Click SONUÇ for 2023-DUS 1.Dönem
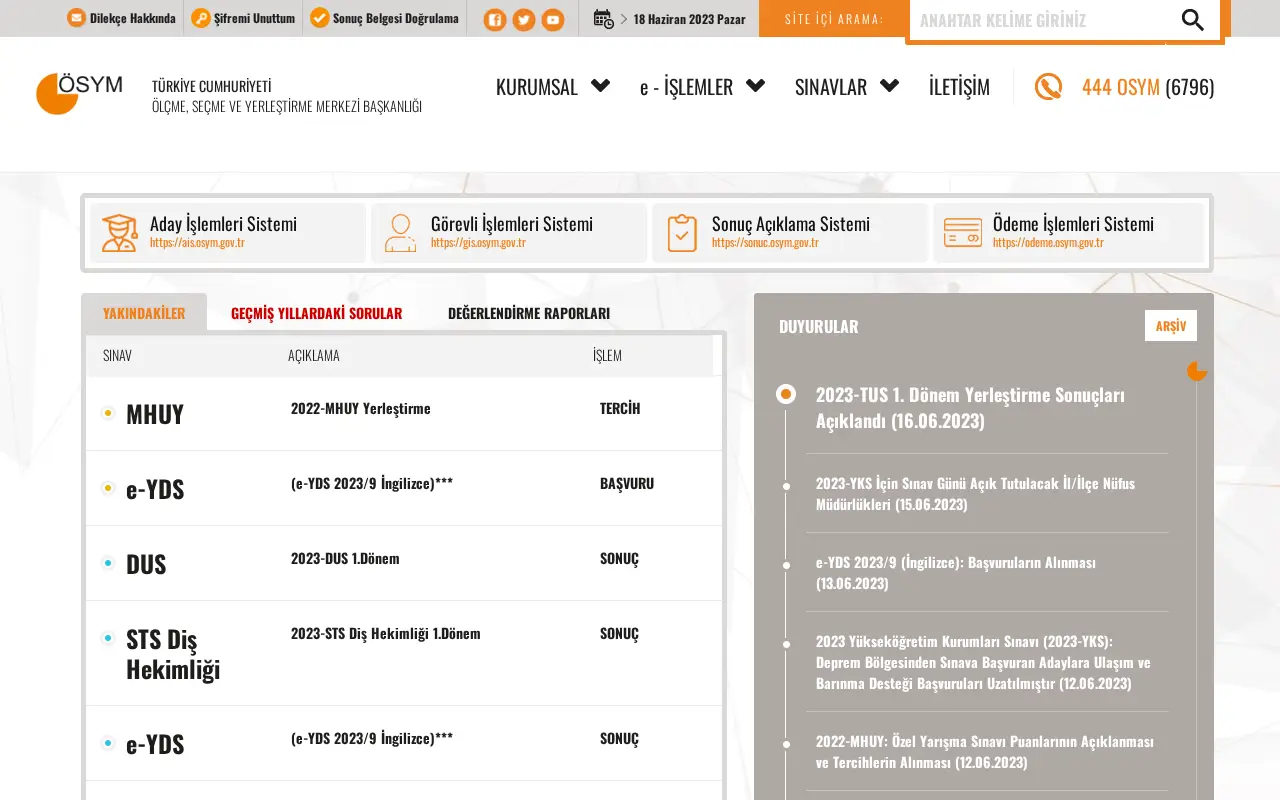 (x=619, y=559)
